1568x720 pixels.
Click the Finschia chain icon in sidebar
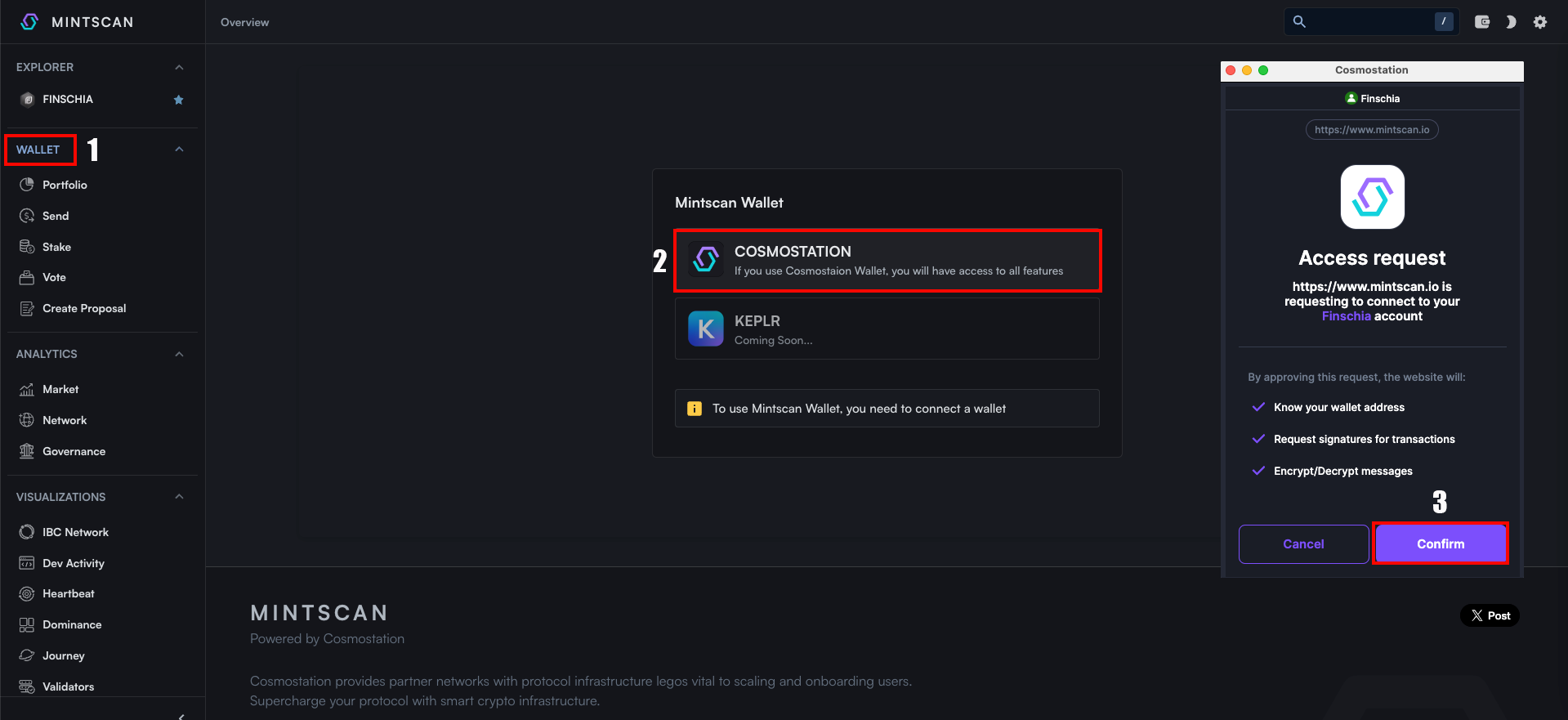pos(27,100)
